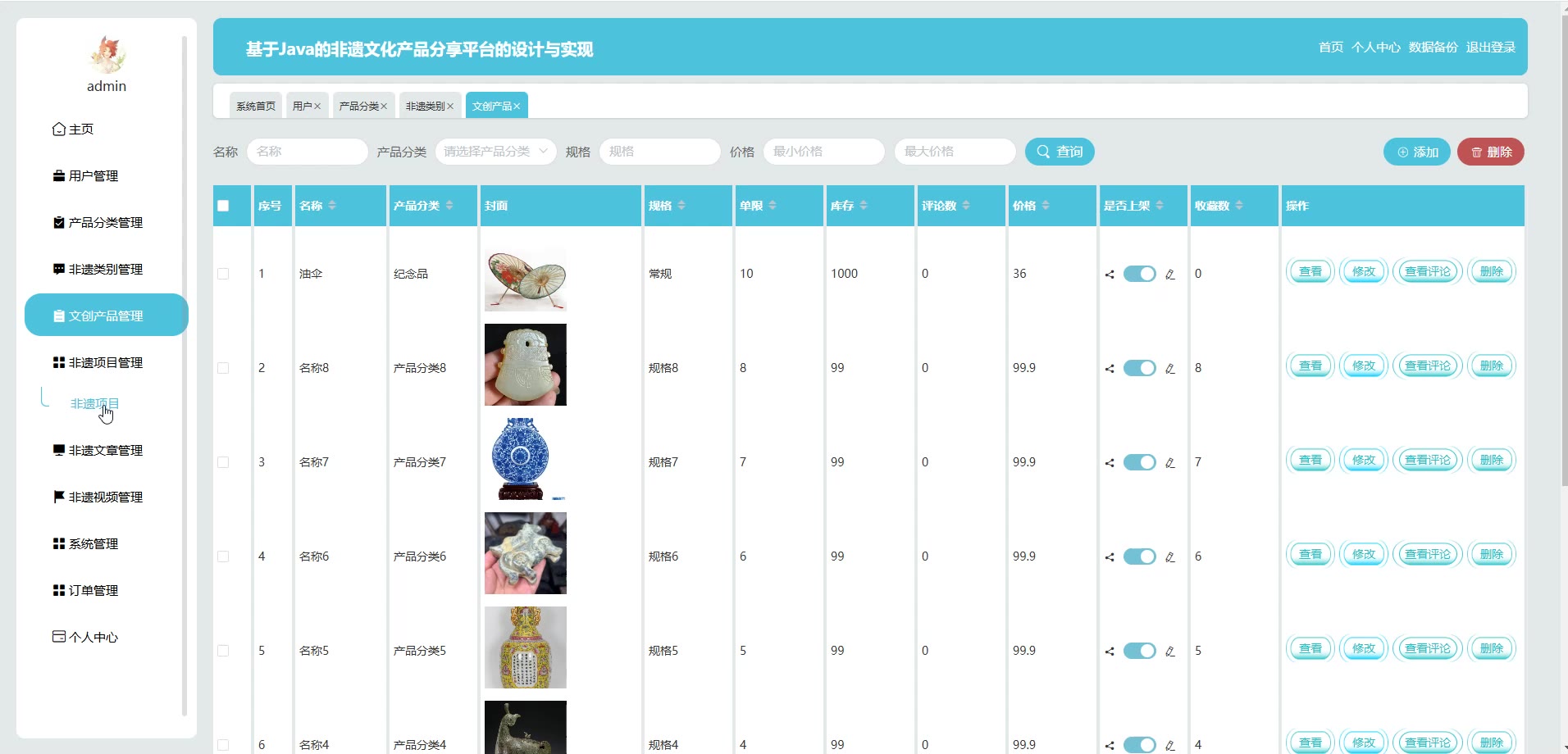
Task: Open the 非遗项目 submenu item
Action: (x=95, y=403)
